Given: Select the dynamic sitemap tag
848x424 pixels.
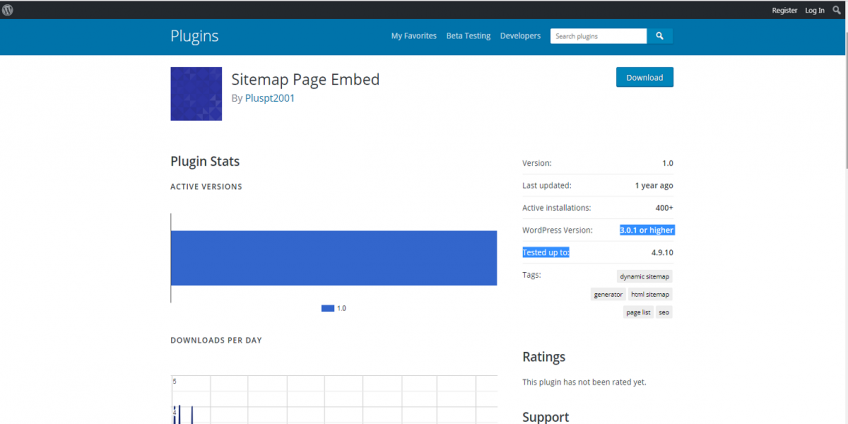Looking at the screenshot, I should 645,276.
